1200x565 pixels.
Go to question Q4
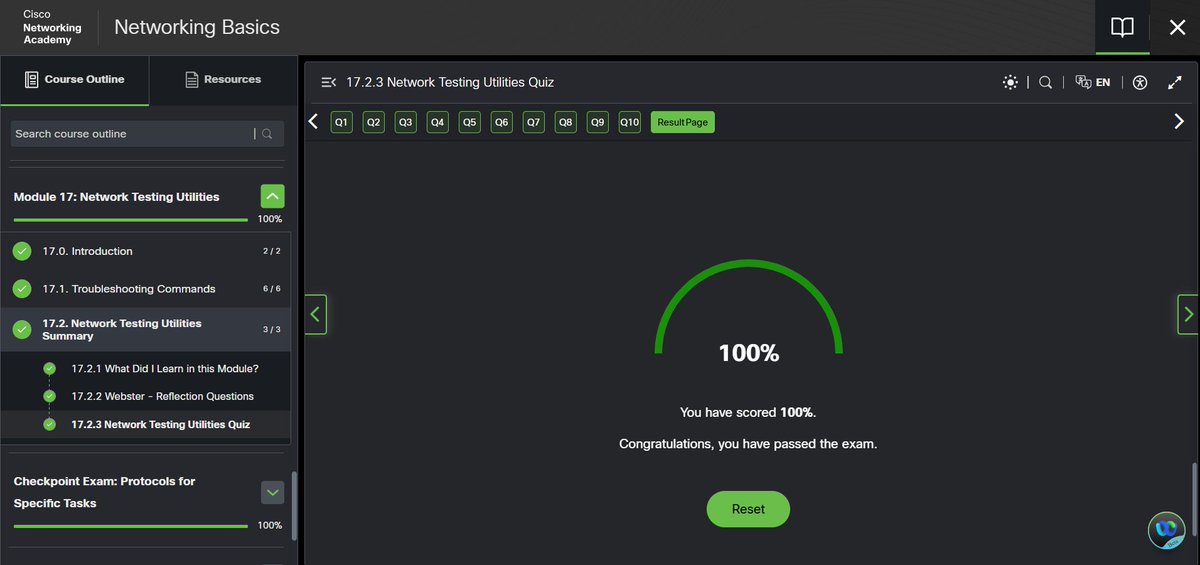[437, 122]
